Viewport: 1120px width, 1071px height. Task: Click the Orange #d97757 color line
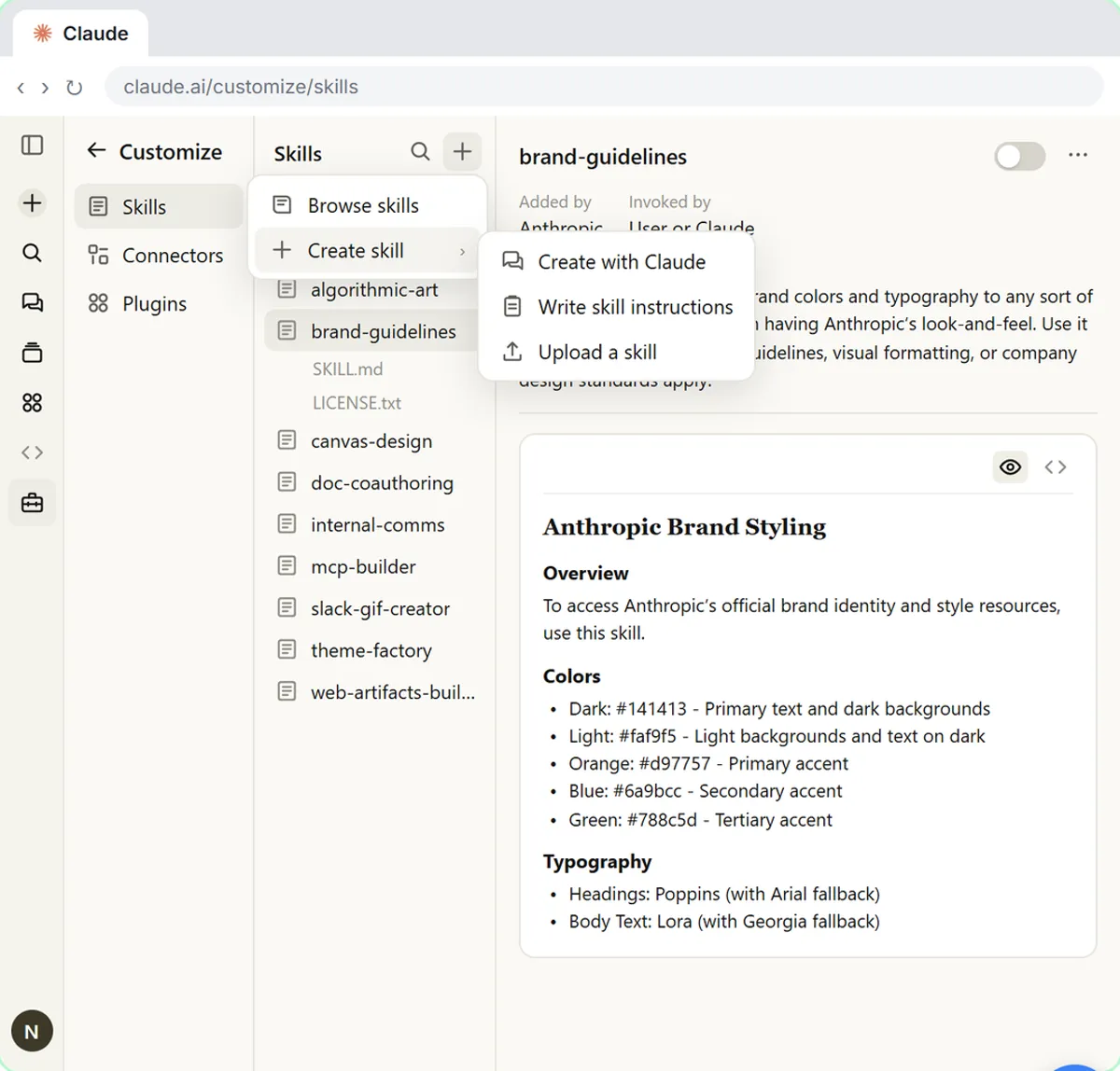pyautogui.click(x=708, y=764)
